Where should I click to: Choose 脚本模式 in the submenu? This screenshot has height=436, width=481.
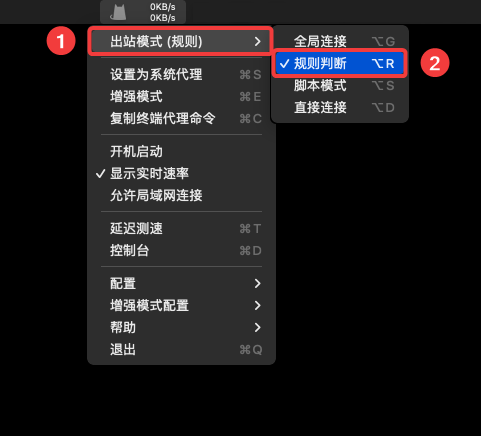(x=340, y=86)
